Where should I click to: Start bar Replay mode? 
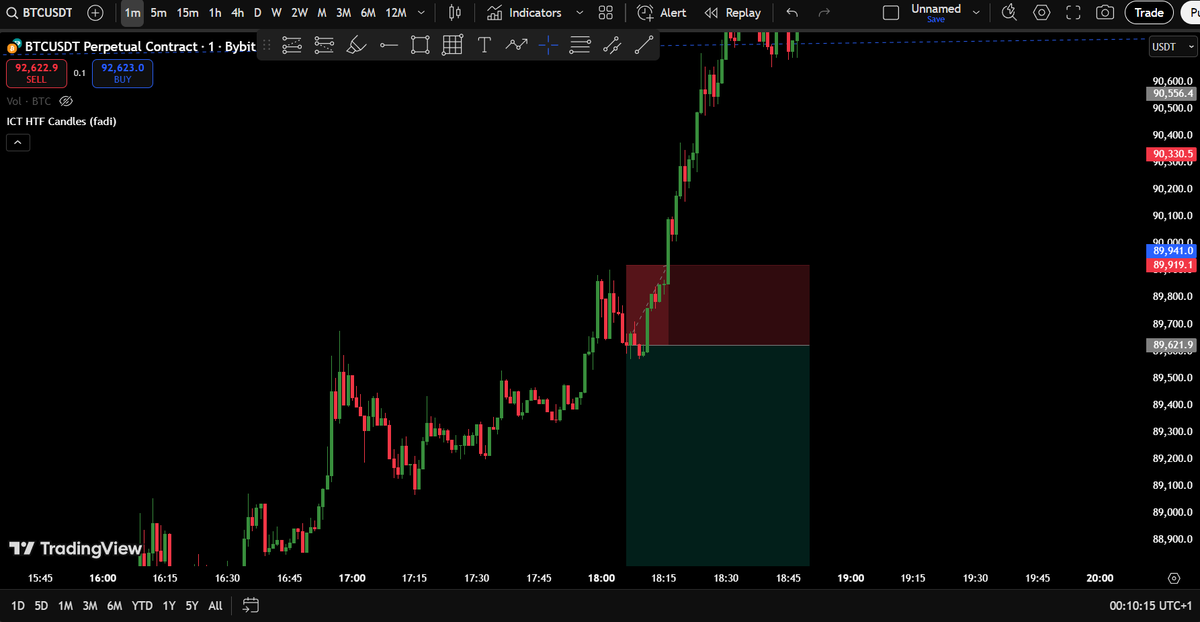click(x=733, y=13)
